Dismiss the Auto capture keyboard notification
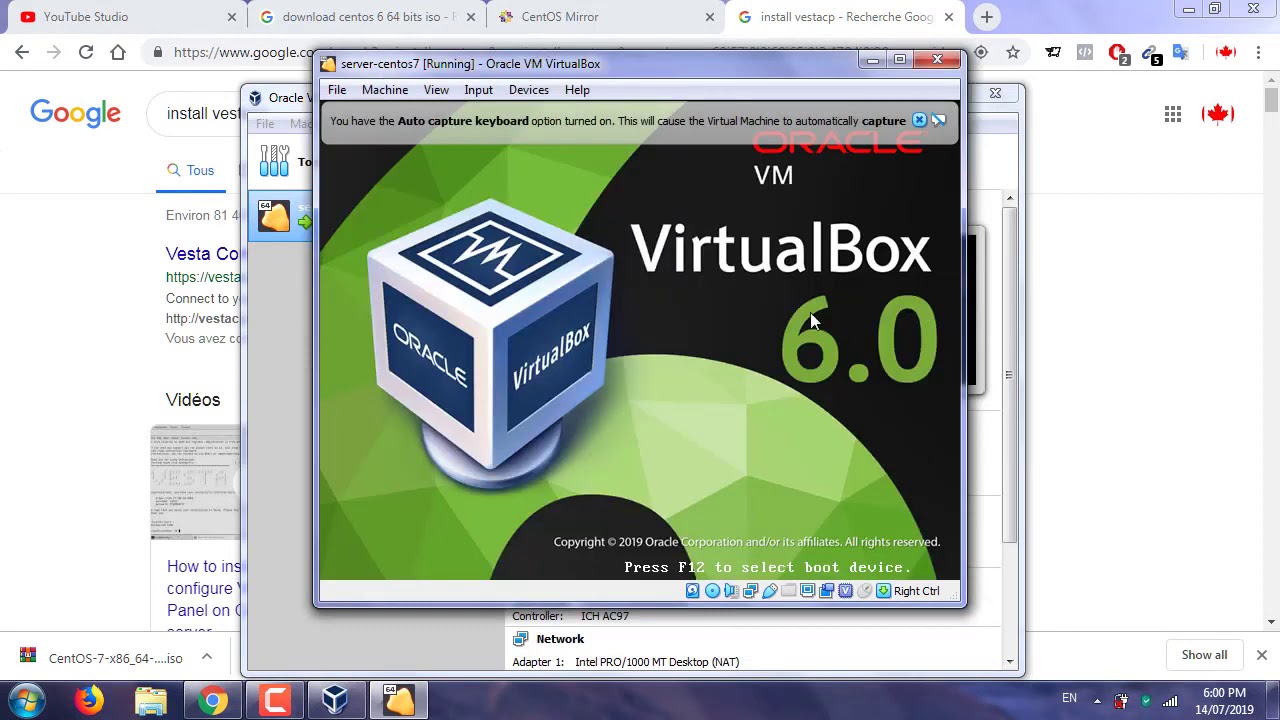This screenshot has width=1280, height=720. point(919,121)
